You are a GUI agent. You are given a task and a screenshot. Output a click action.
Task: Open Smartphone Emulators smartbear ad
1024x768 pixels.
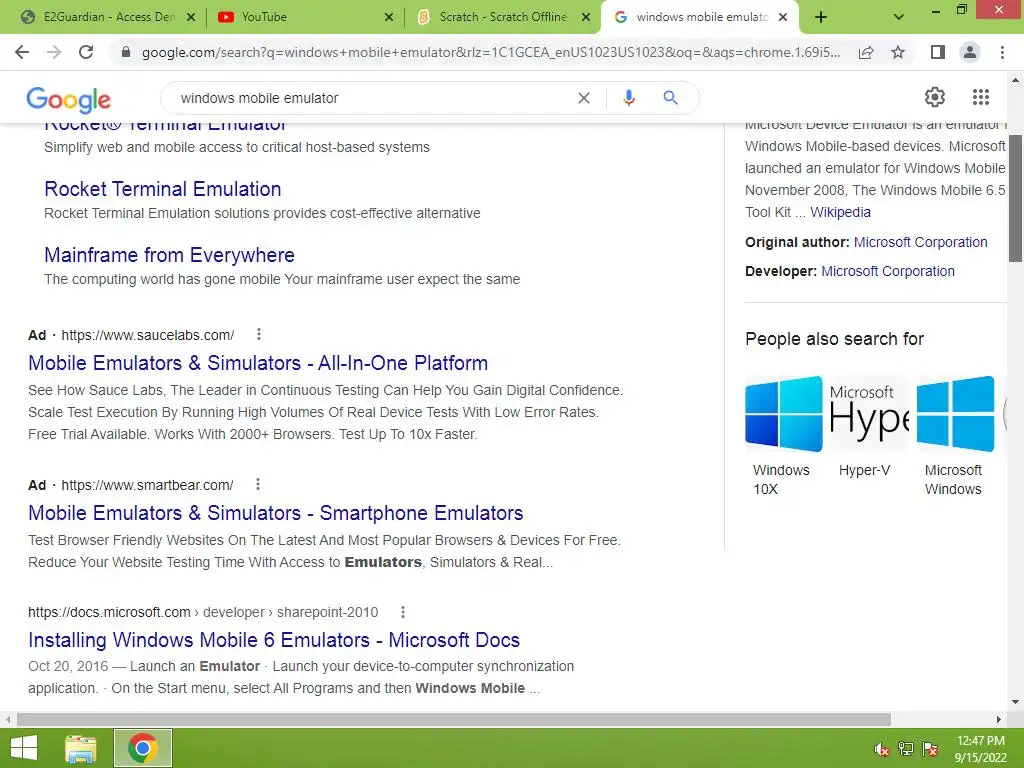[276, 513]
